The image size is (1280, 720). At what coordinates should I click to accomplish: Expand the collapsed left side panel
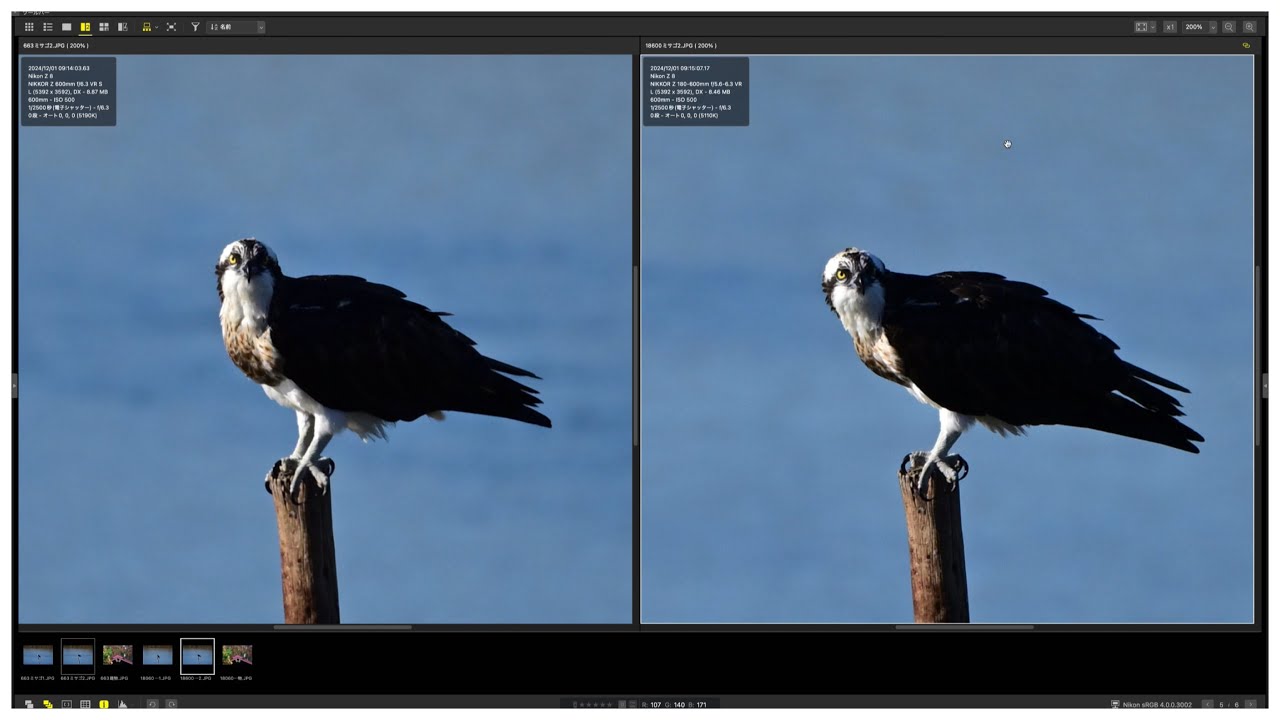(x=14, y=385)
